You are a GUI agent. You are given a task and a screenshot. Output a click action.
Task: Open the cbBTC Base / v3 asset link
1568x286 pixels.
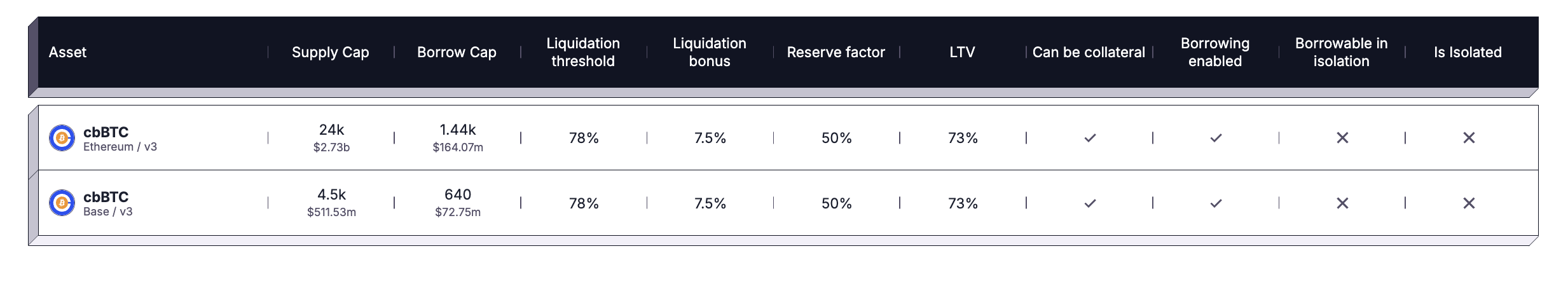[106, 198]
